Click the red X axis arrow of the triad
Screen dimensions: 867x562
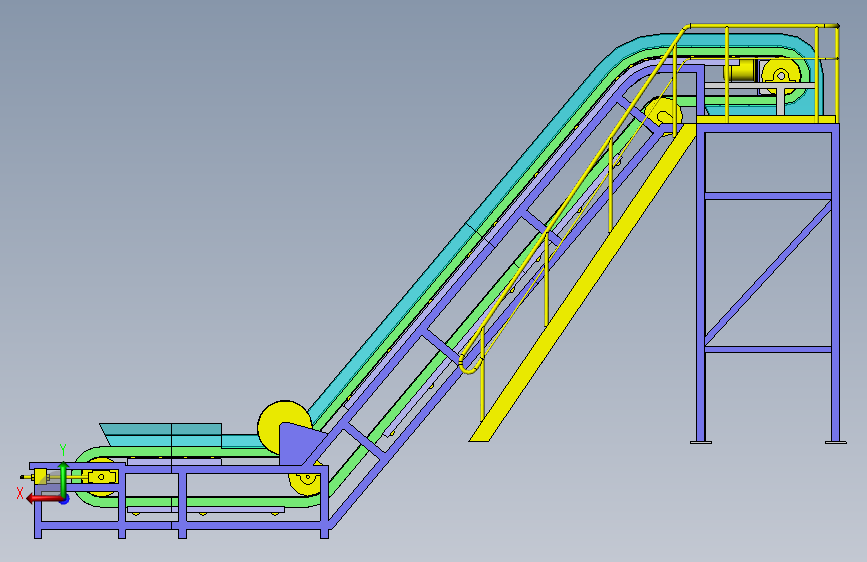point(43,498)
